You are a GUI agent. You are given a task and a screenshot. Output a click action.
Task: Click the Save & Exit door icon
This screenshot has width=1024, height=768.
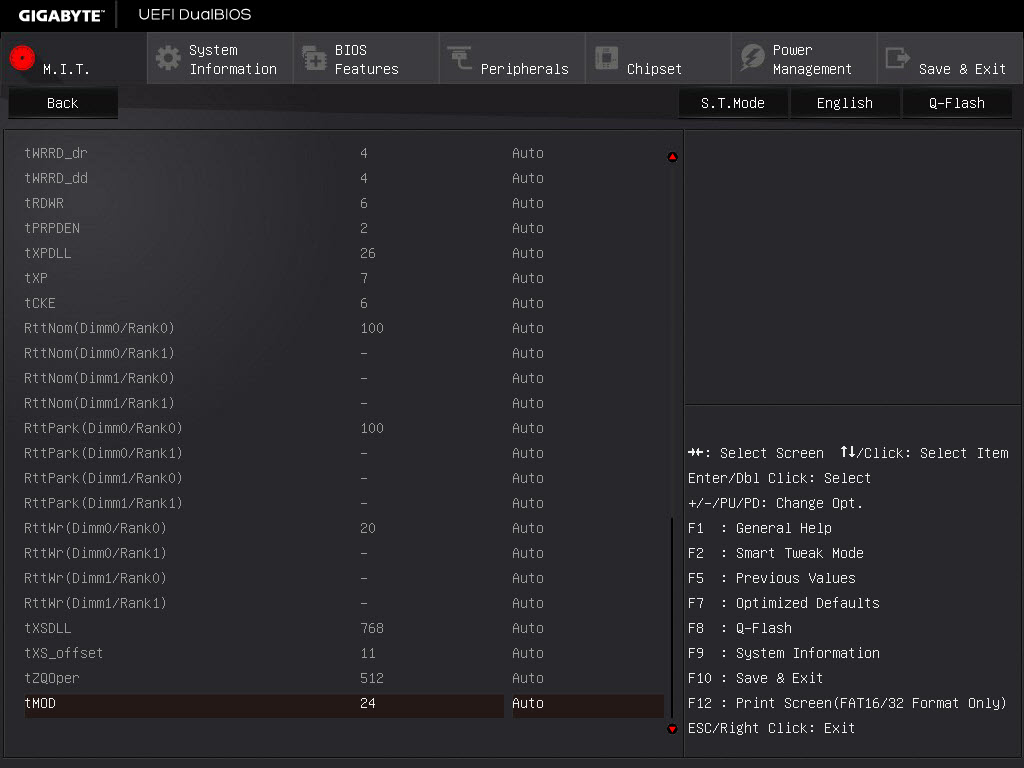(x=897, y=58)
